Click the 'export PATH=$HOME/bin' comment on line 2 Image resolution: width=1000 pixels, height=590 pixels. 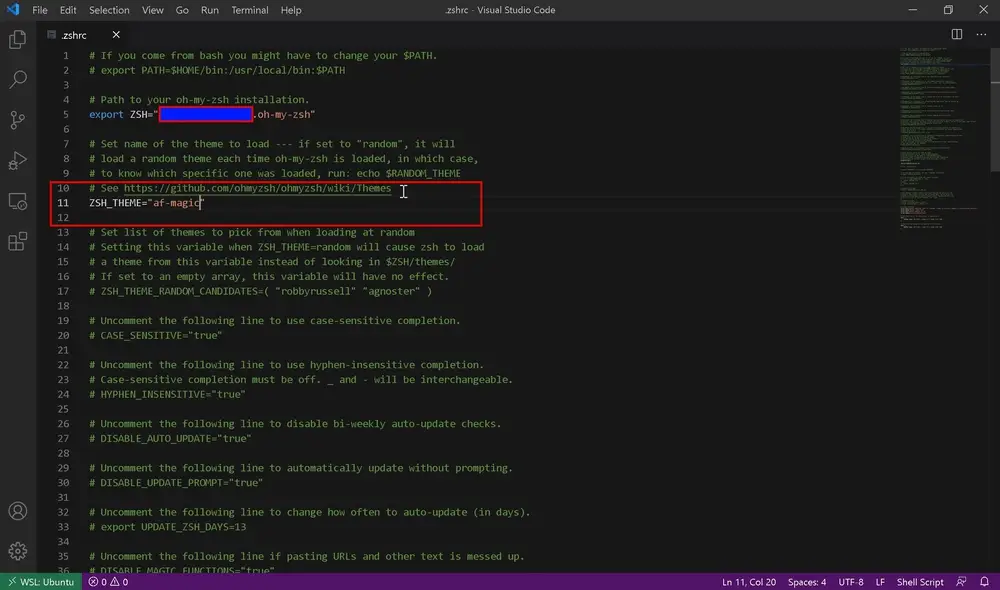[217, 70]
